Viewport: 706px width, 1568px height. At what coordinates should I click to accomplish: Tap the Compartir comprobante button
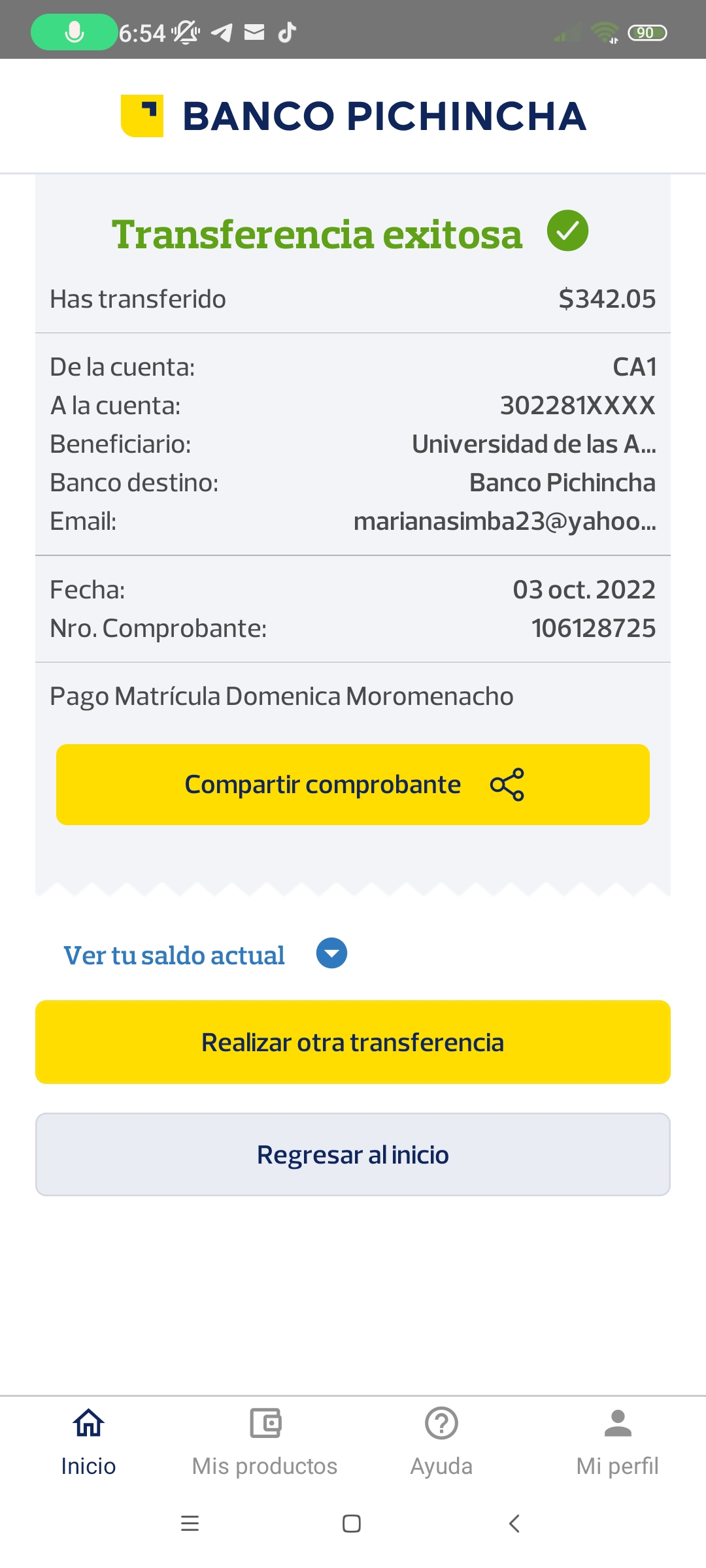tap(353, 784)
